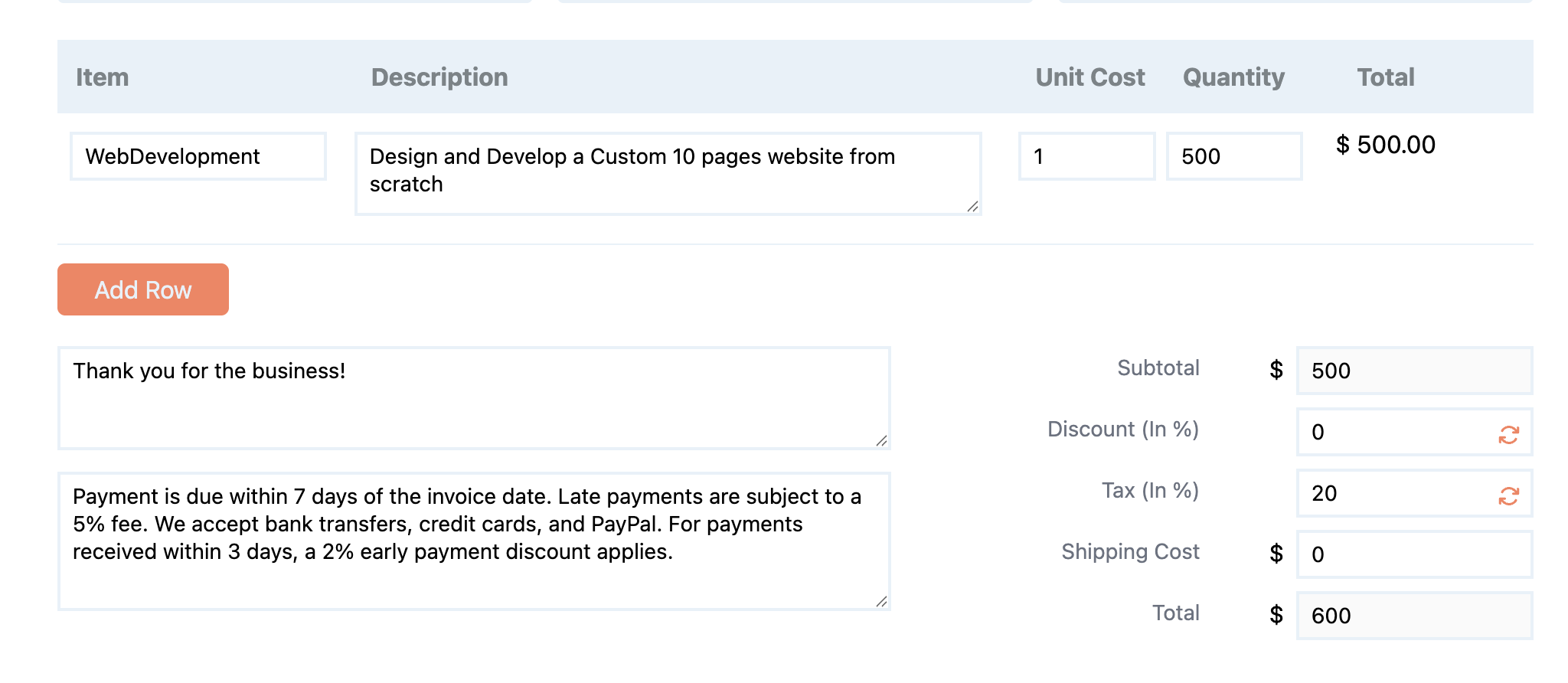
Task: Click the Item column header
Action: (102, 77)
